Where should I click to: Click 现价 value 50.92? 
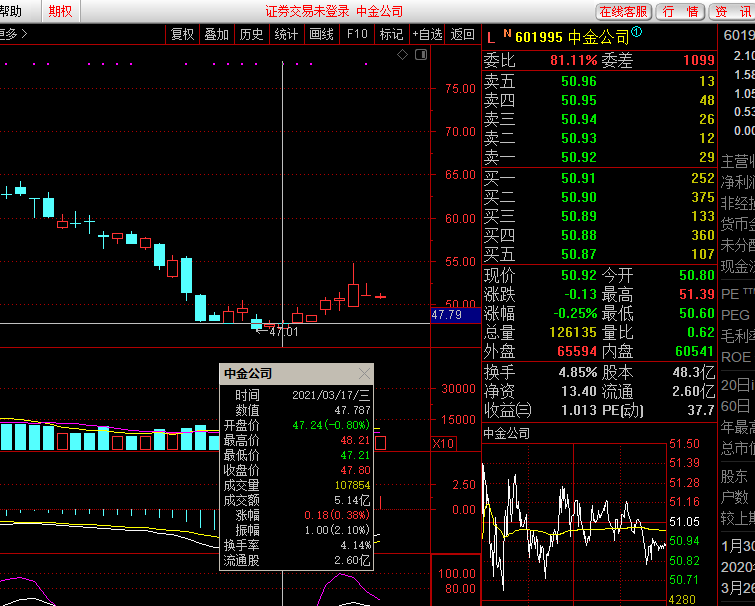click(x=579, y=275)
